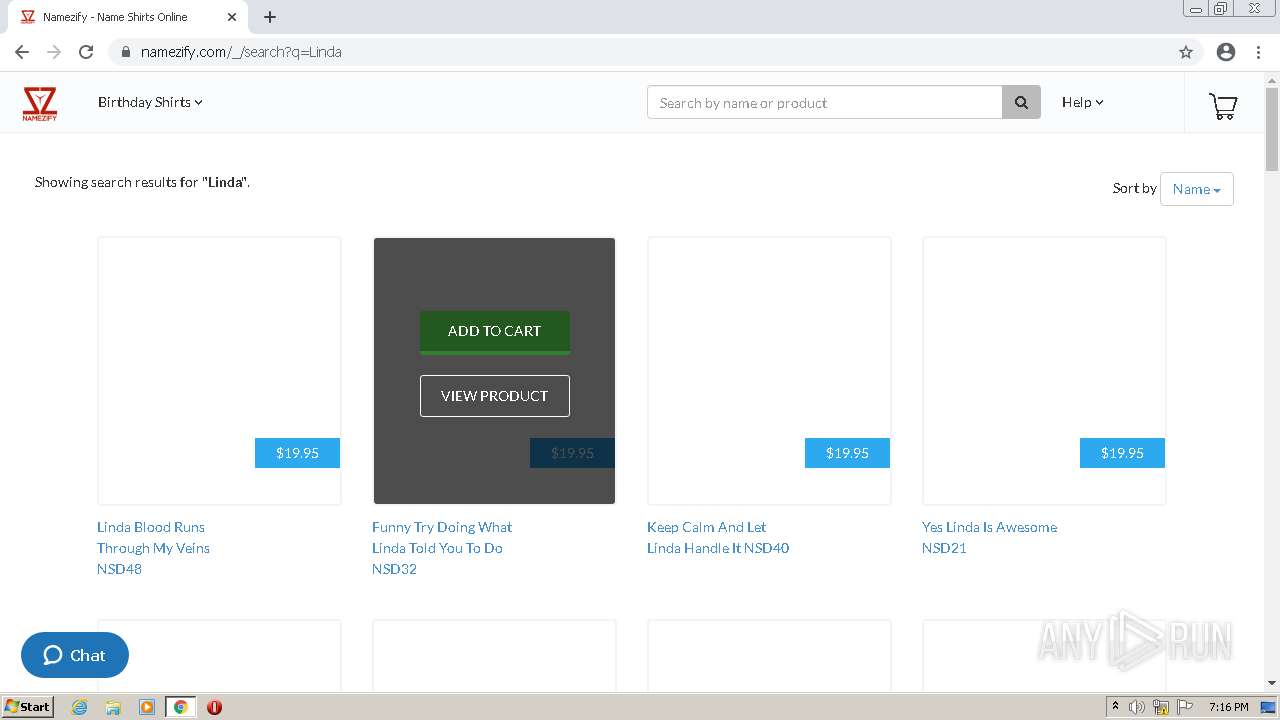Close the Namezify tab

232,17
